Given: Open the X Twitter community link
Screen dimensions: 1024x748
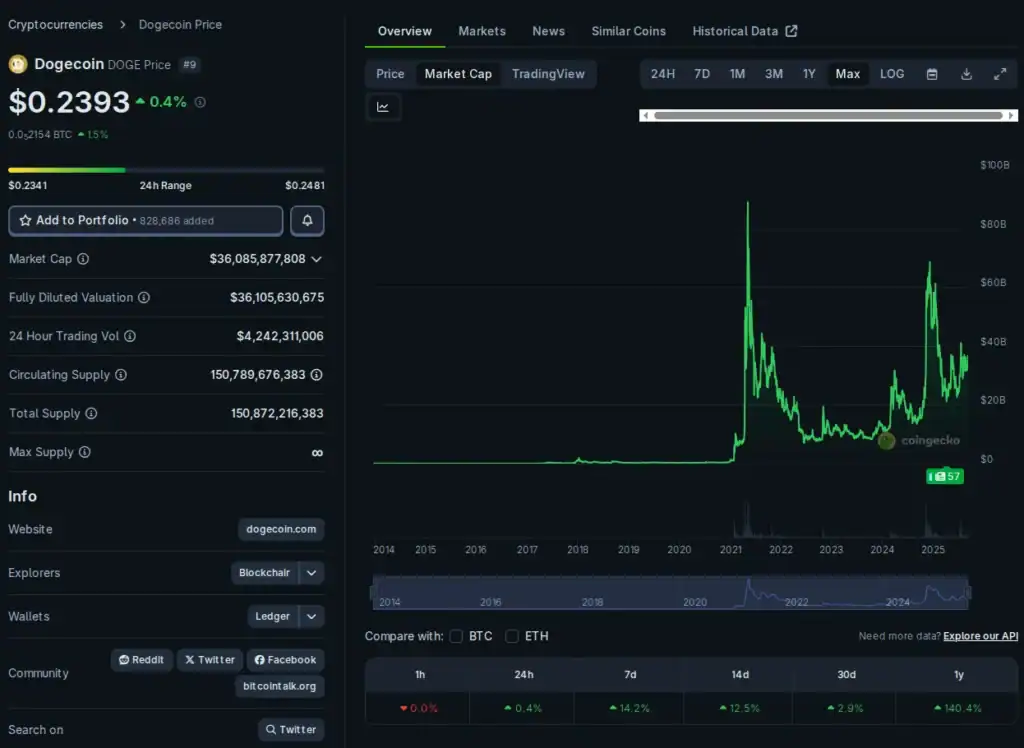Looking at the screenshot, I should [x=210, y=660].
